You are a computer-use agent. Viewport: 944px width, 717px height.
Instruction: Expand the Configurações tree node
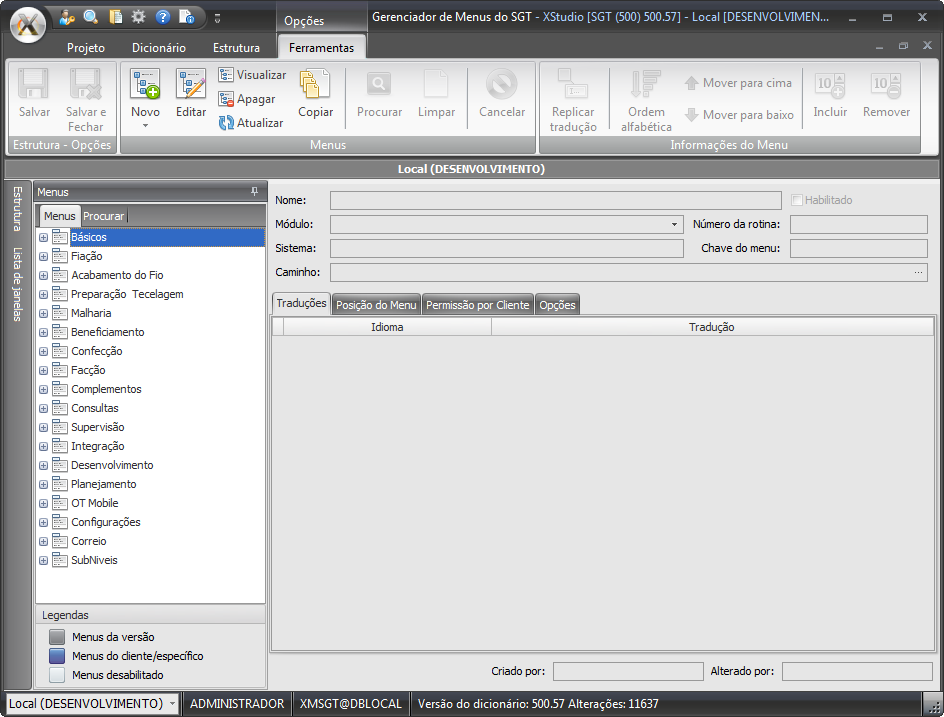coord(43,523)
